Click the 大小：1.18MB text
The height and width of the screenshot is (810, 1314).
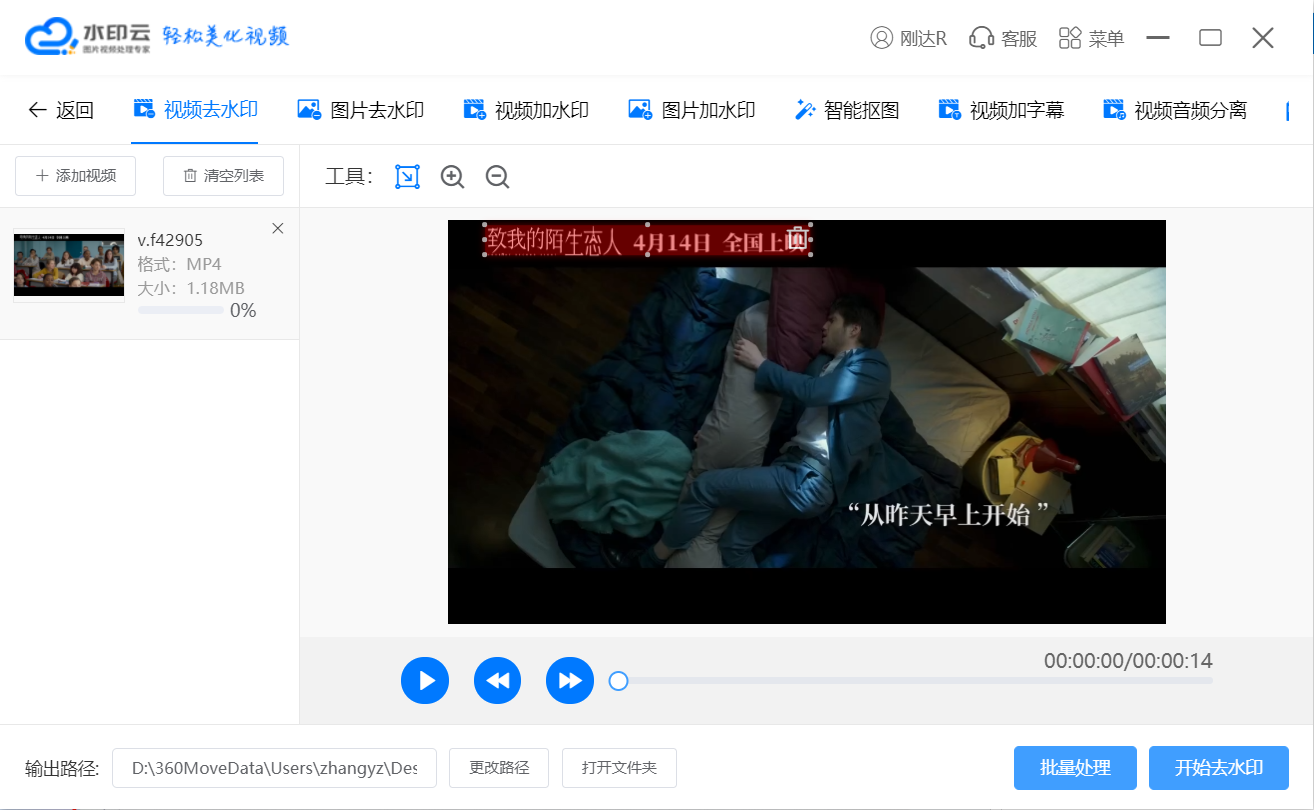tap(191, 288)
